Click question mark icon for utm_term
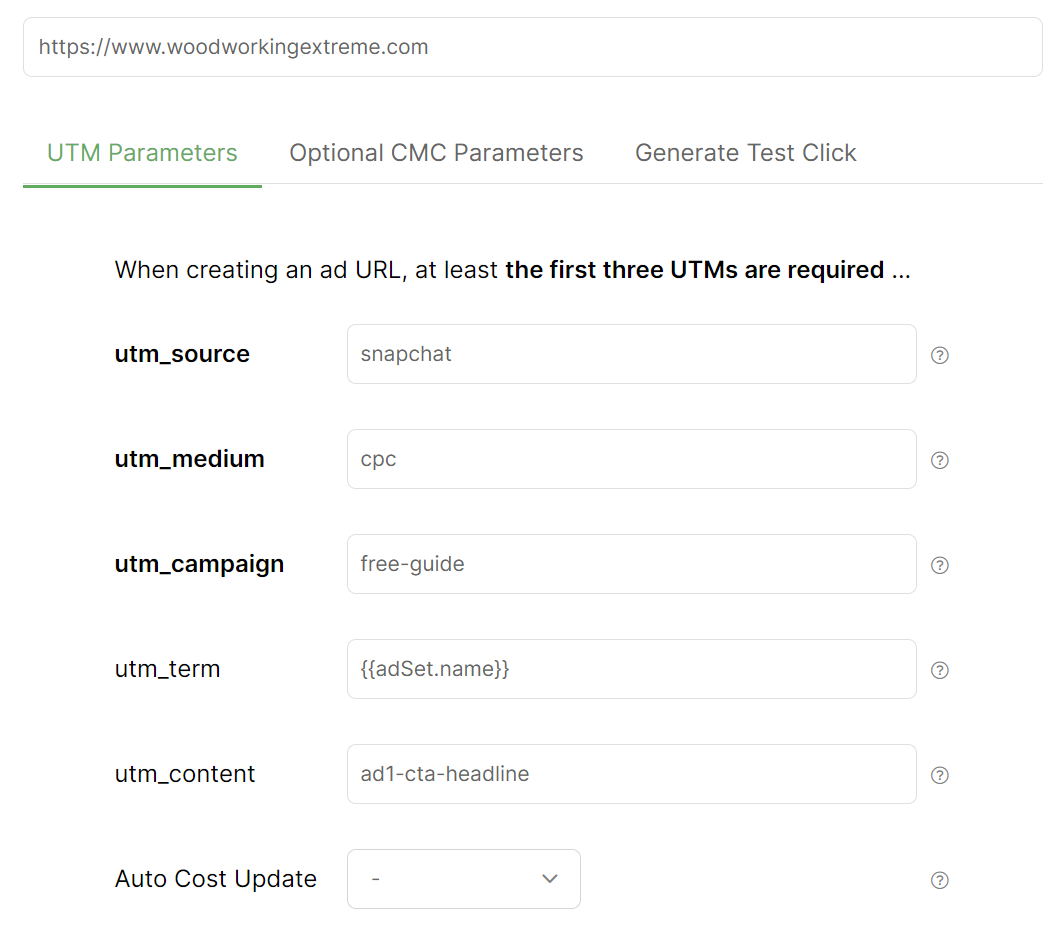This screenshot has width=1063, height=928. click(939, 670)
